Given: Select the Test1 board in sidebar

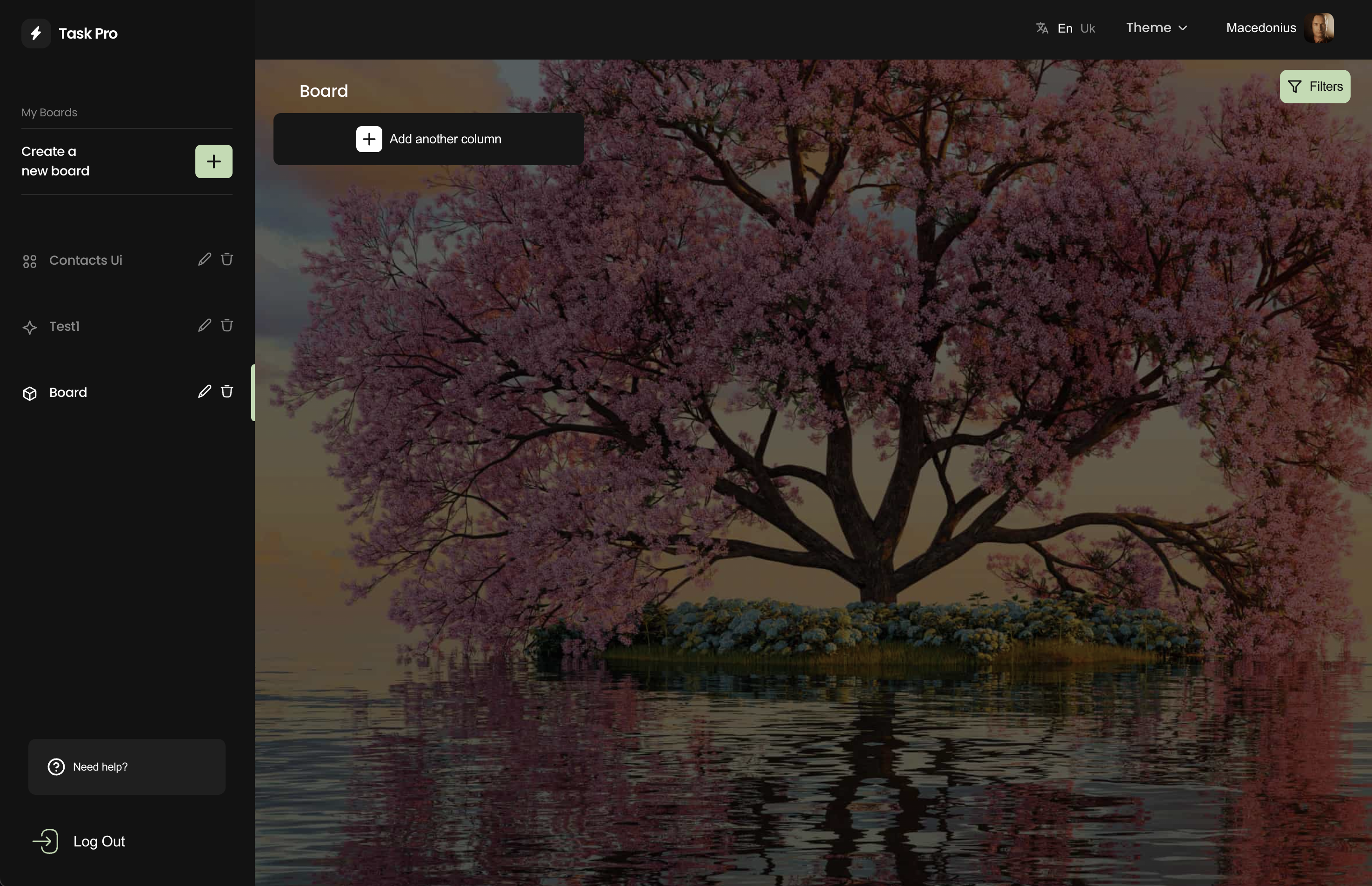Looking at the screenshot, I should 64,327.
